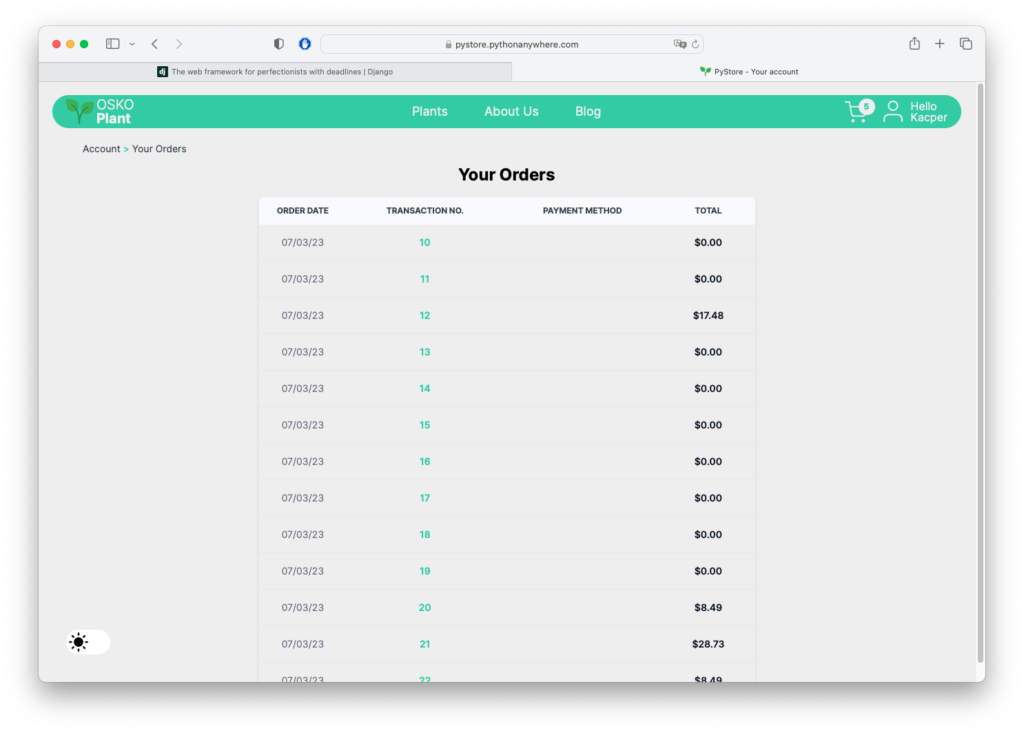Click the $17.48 total value
1024x733 pixels.
tap(708, 316)
